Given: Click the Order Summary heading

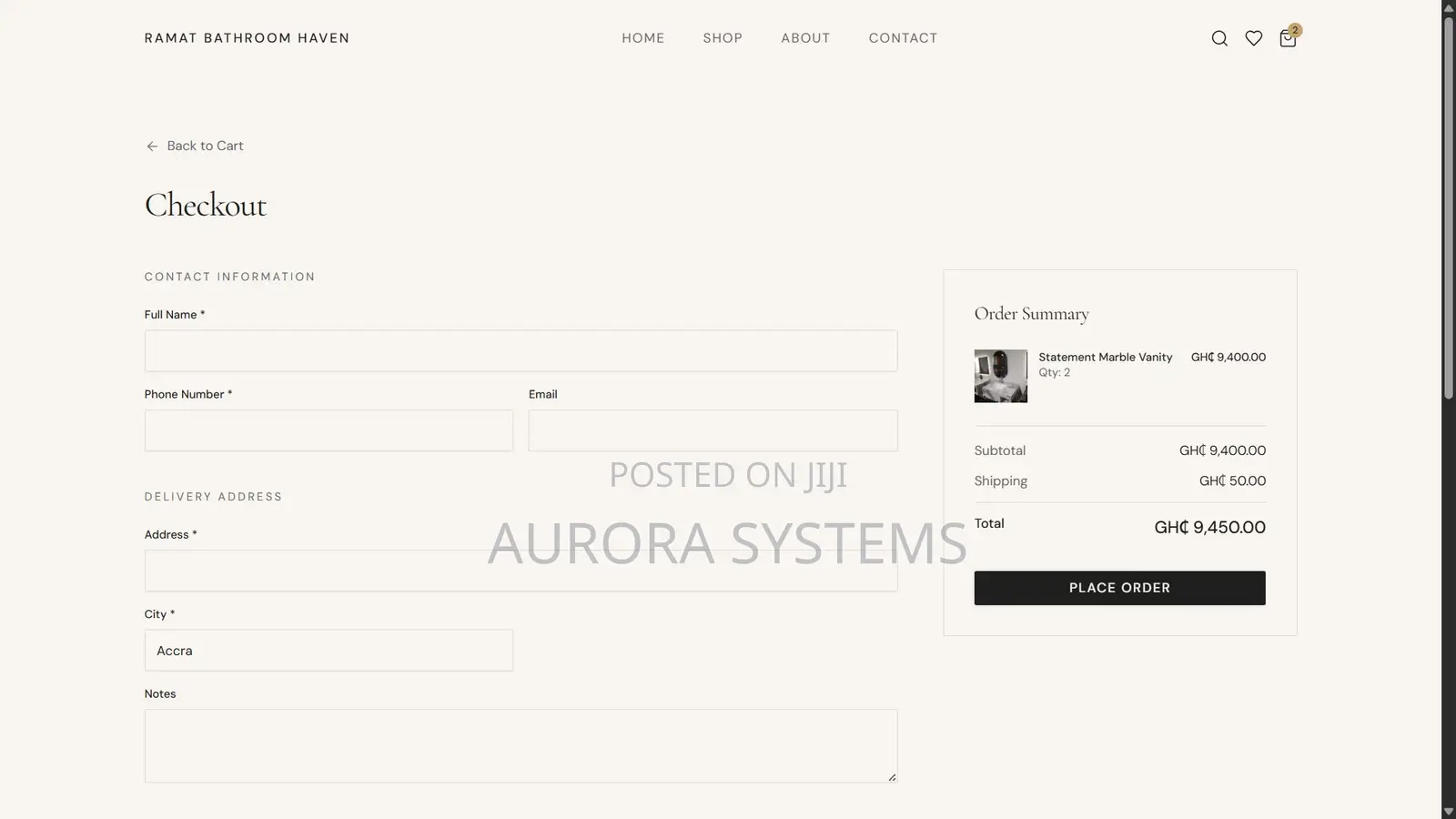Looking at the screenshot, I should click(x=1031, y=314).
